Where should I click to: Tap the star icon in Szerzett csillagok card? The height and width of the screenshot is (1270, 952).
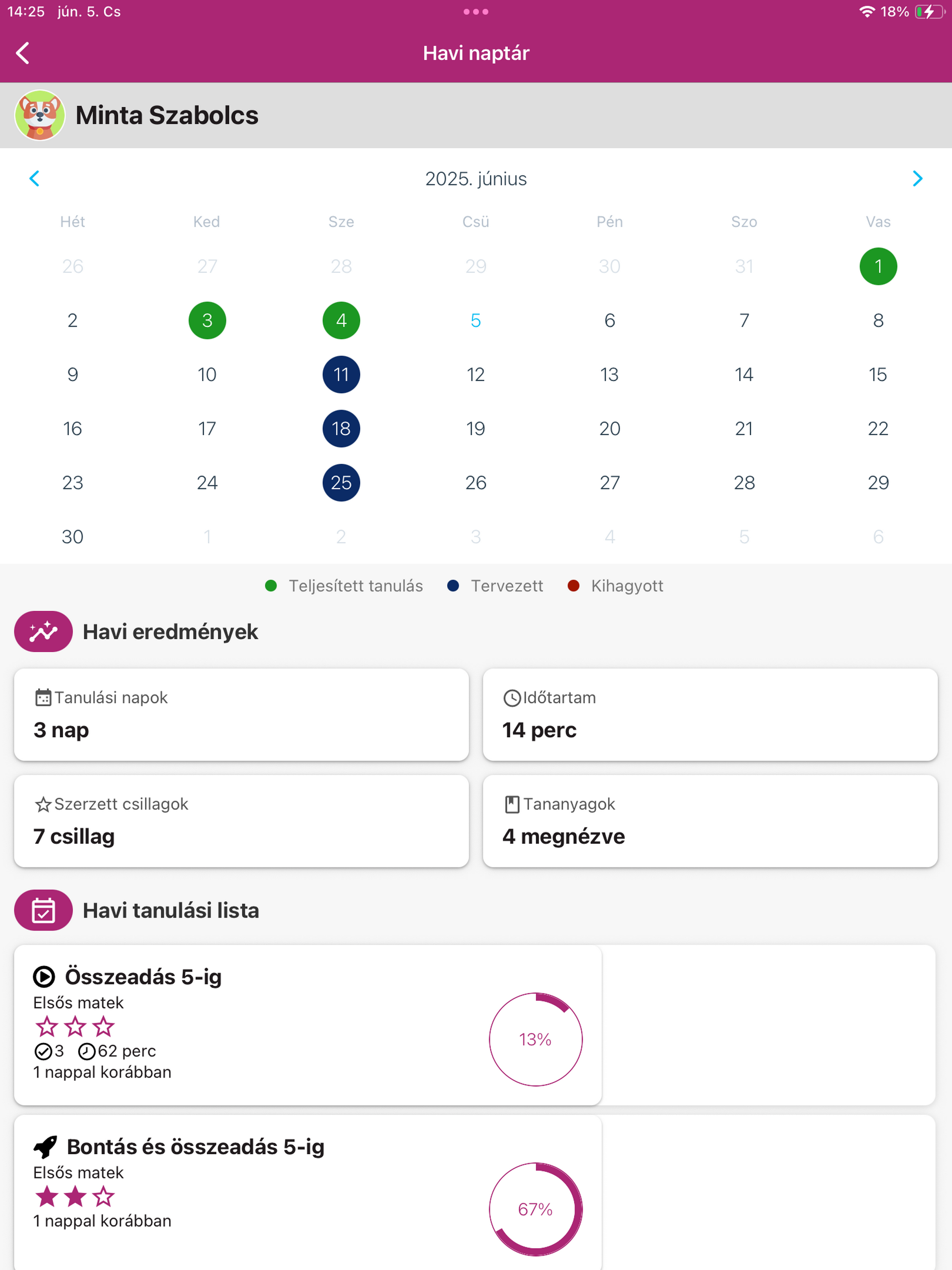[43, 804]
